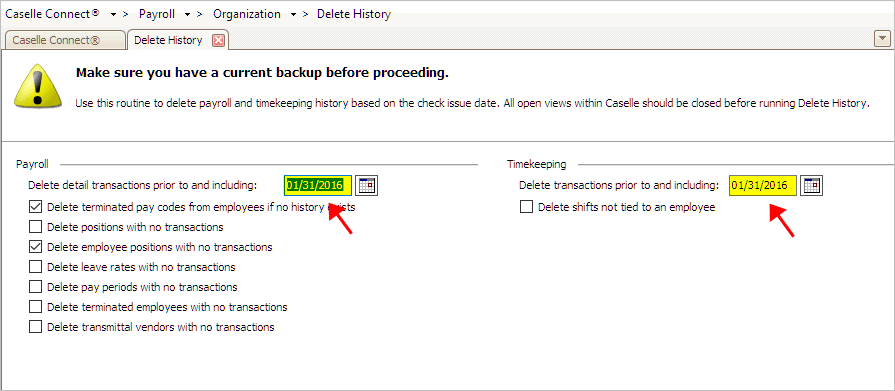895x391 pixels.
Task: Uncheck Delete terminated pay codes from employees
Action: coord(35,207)
